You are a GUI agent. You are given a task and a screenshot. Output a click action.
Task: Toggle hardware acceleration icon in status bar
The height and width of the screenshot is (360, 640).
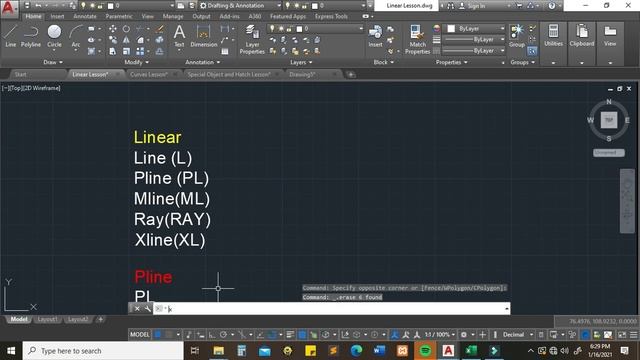click(x=585, y=335)
